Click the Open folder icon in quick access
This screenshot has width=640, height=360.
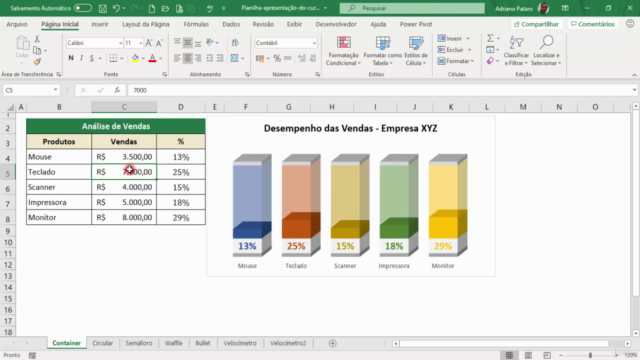(165, 8)
